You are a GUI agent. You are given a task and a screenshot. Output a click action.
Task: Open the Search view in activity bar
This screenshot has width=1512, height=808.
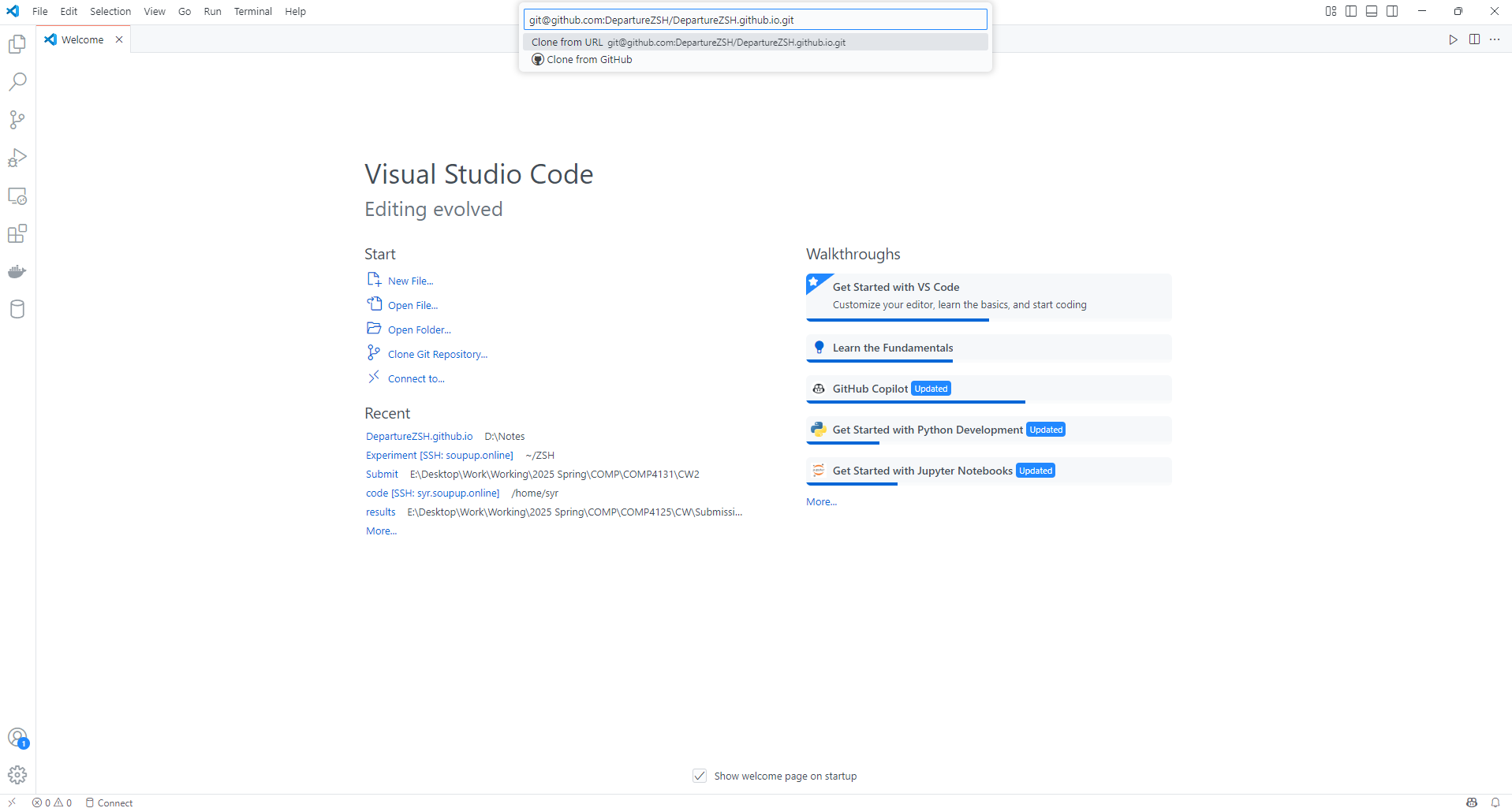click(17, 82)
